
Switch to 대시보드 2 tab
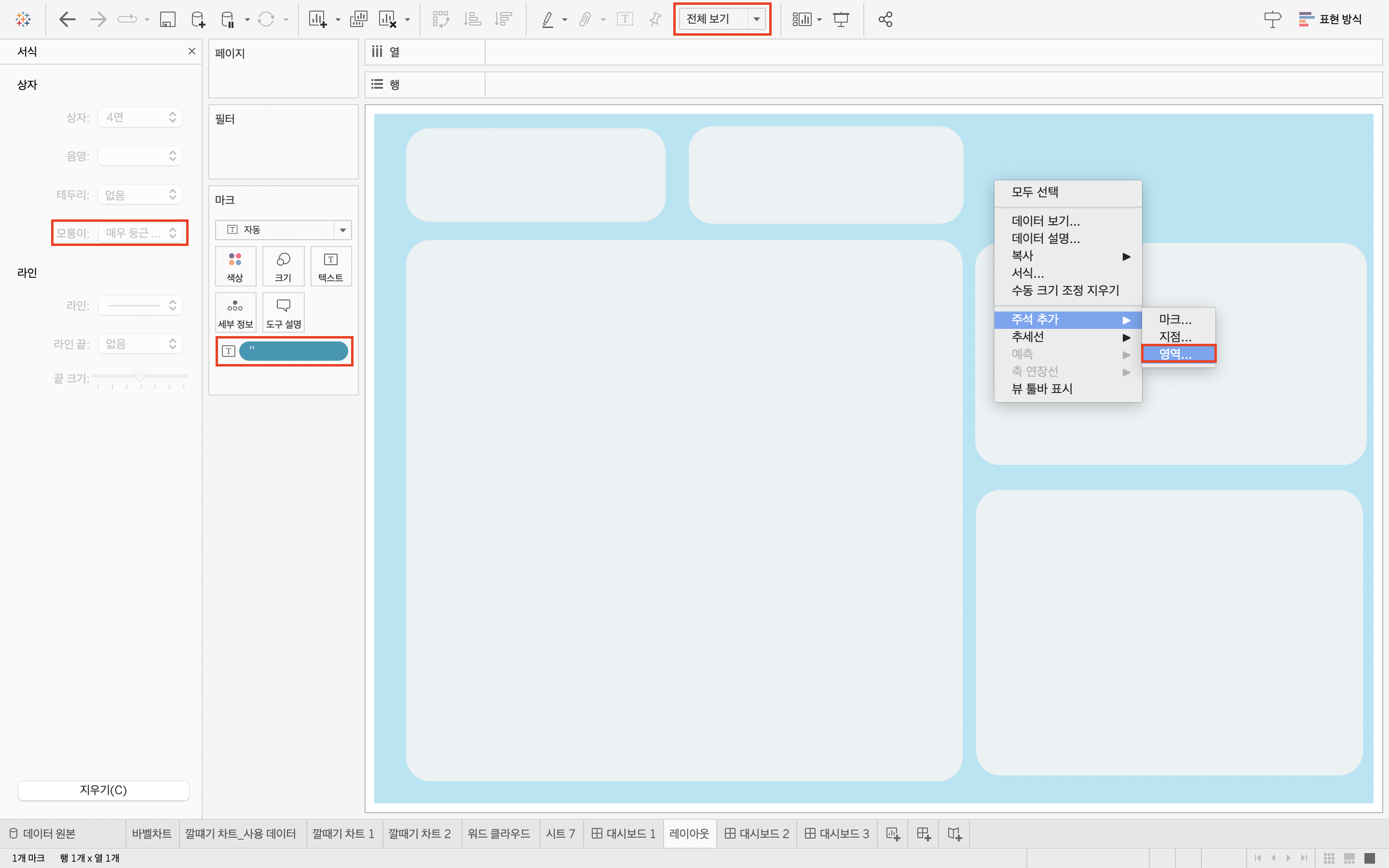[x=757, y=834]
